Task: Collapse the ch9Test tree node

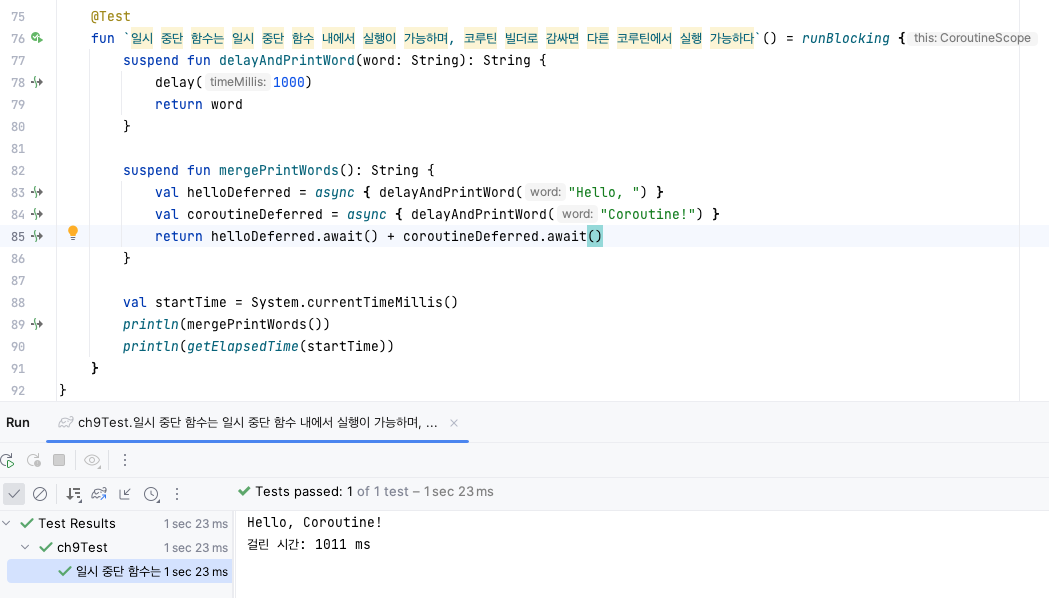Action: click(25, 547)
